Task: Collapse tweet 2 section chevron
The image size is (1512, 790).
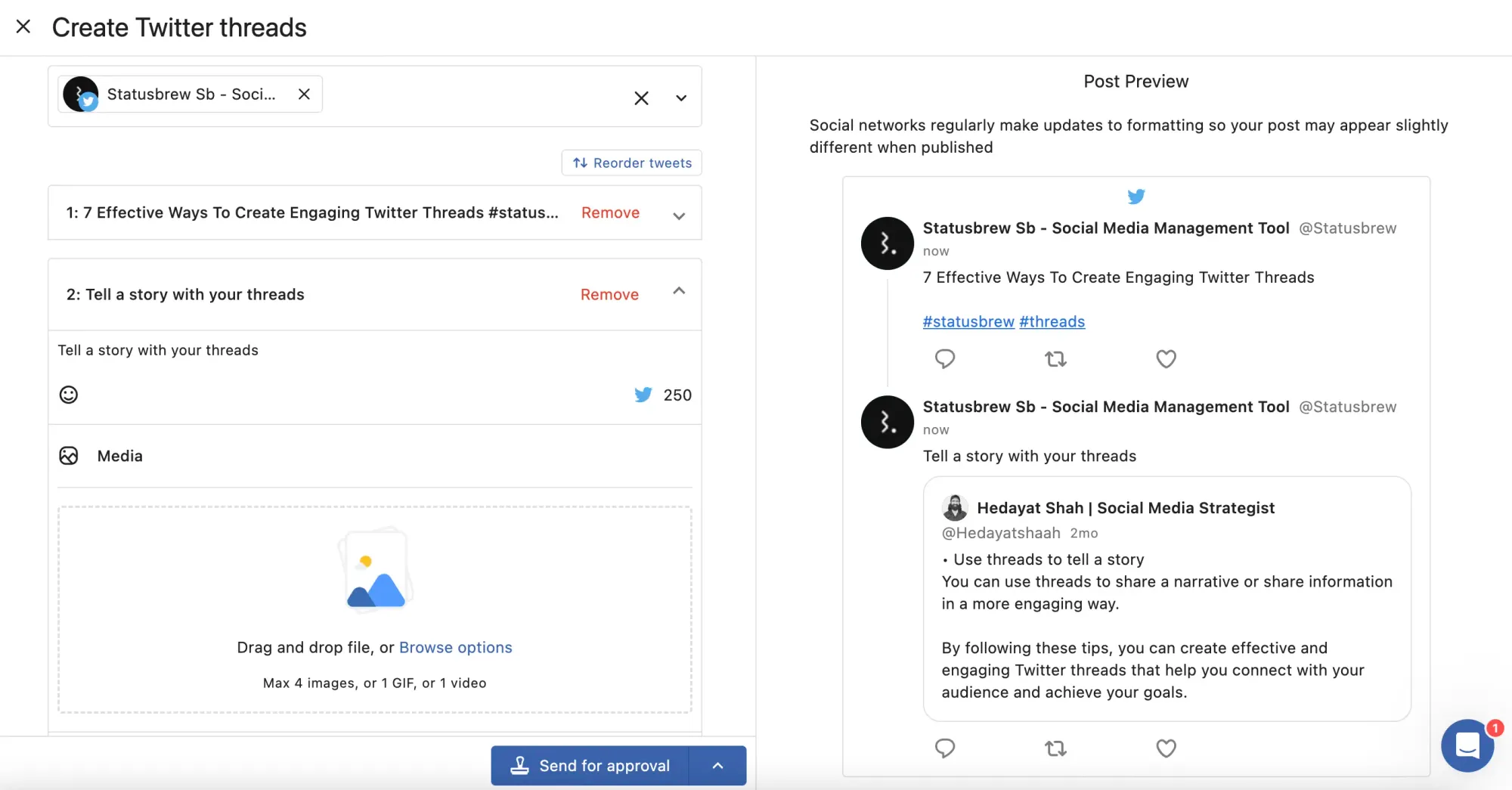Action: pyautogui.click(x=679, y=292)
